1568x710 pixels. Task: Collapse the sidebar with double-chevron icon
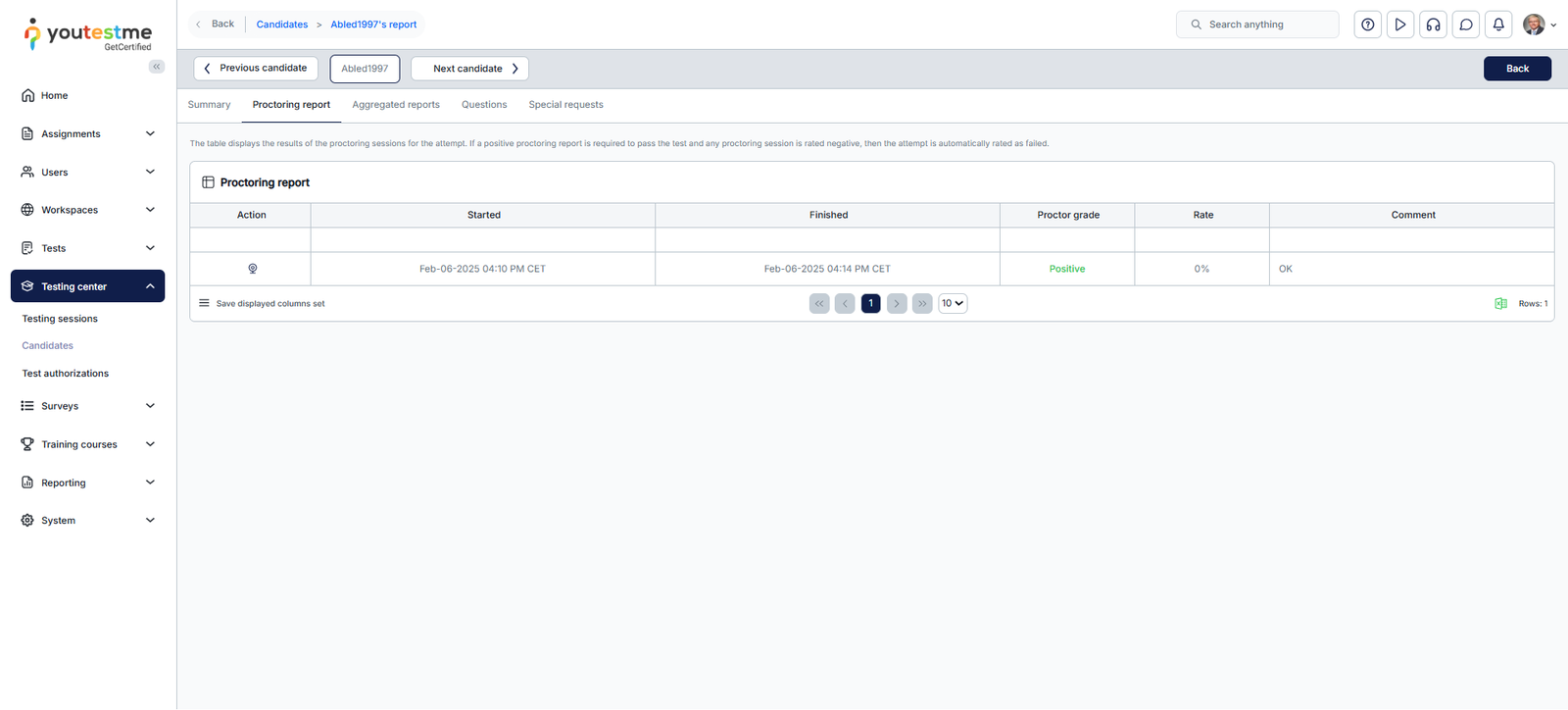coord(157,67)
